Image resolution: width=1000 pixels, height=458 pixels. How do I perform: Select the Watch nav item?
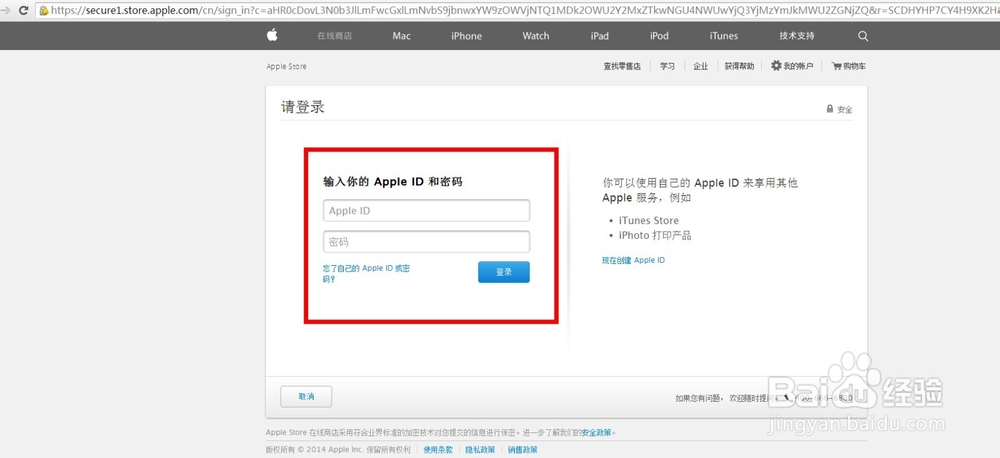click(536, 36)
